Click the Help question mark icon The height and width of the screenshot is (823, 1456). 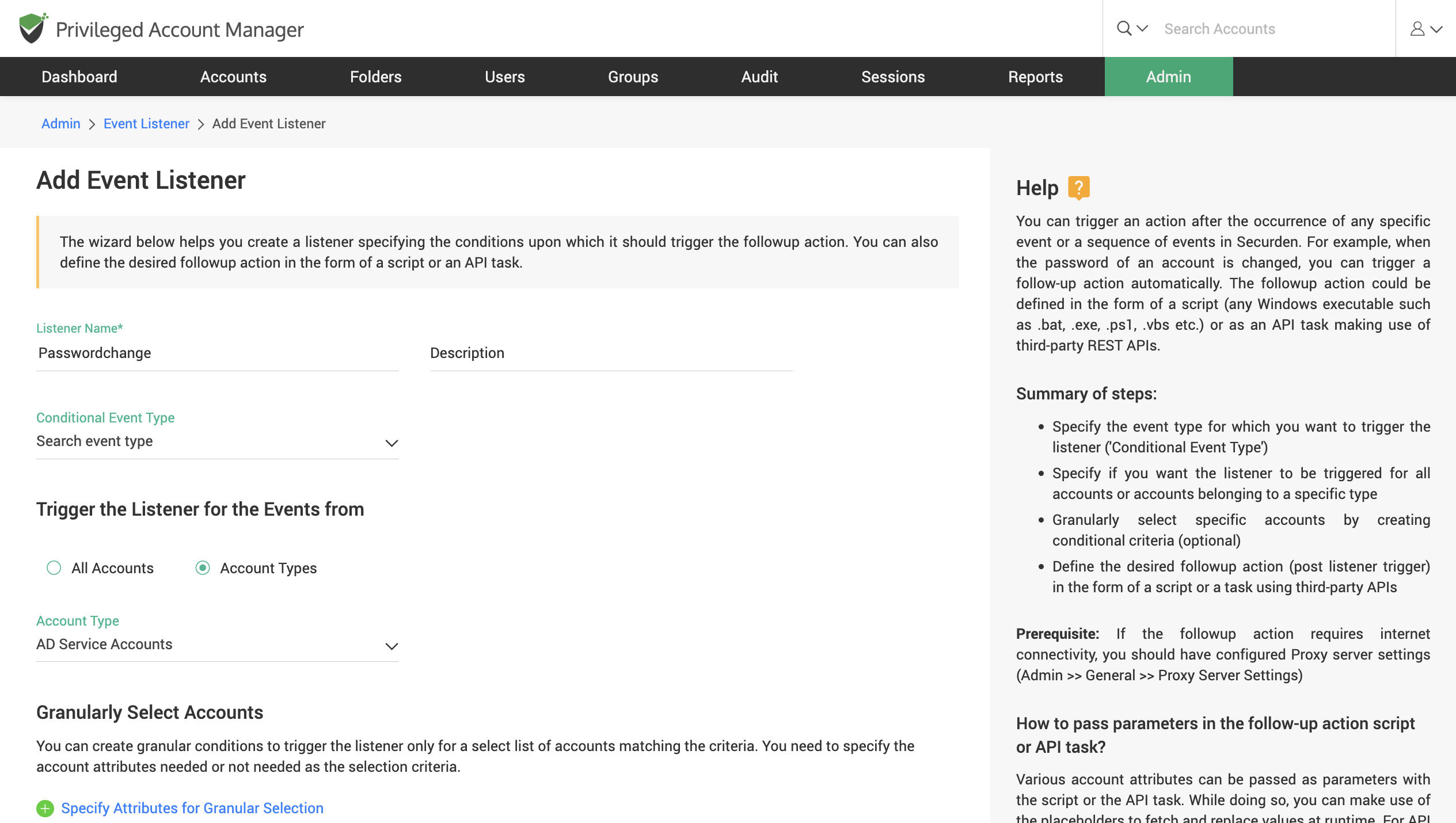1080,187
